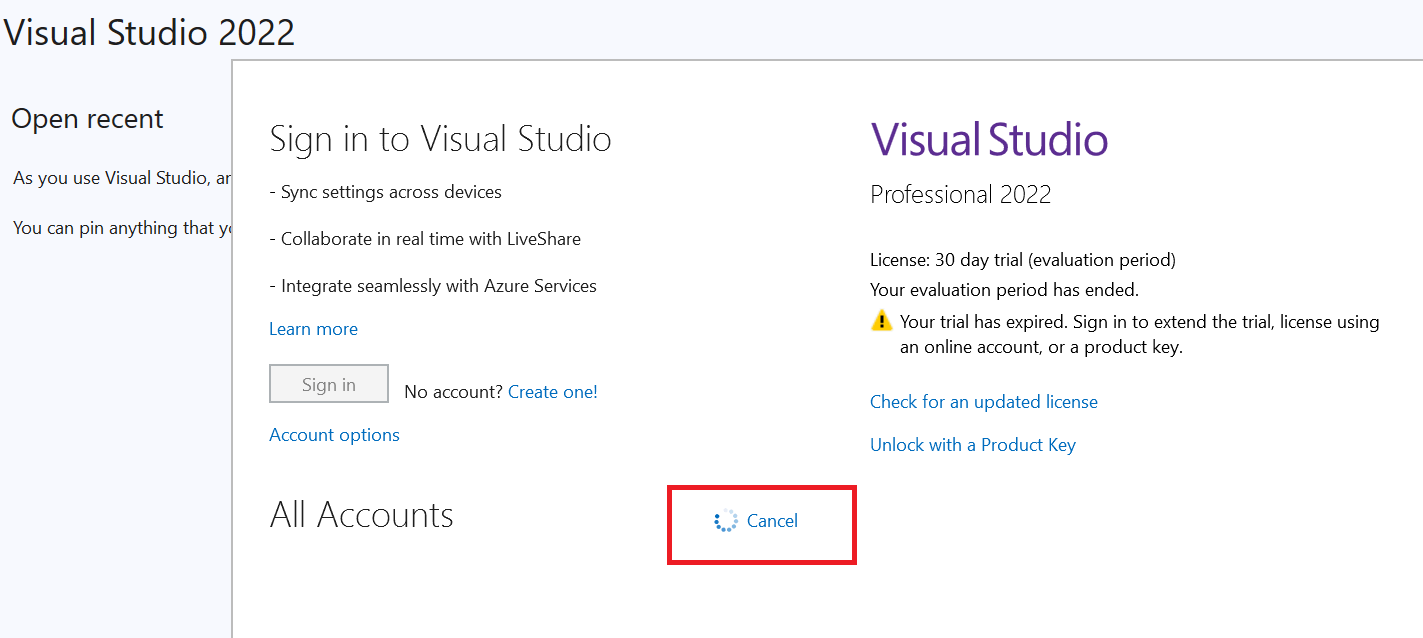The width and height of the screenshot is (1423, 638).
Task: Click the loading spinner beside Cancel
Action: pos(726,521)
